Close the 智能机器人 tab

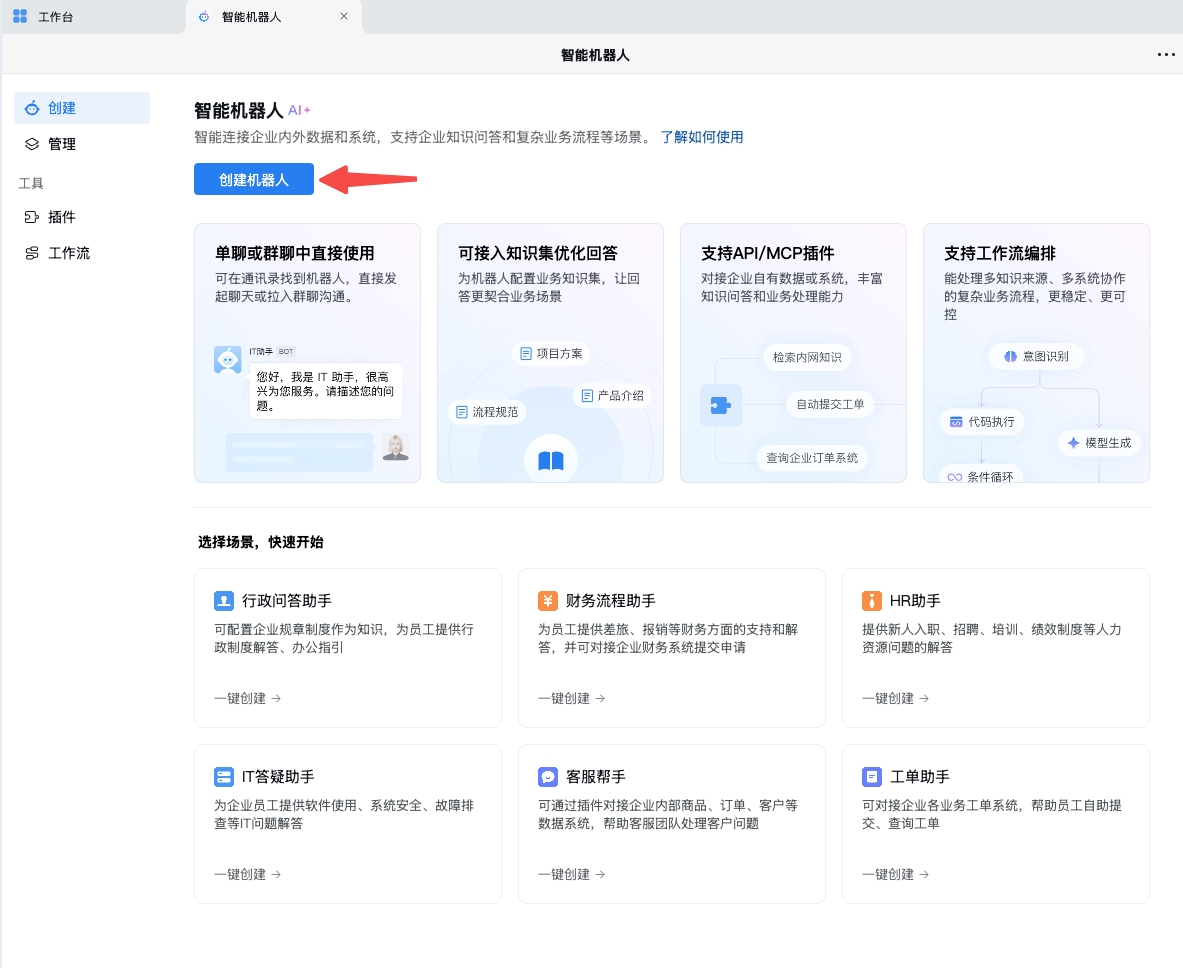[x=344, y=16]
